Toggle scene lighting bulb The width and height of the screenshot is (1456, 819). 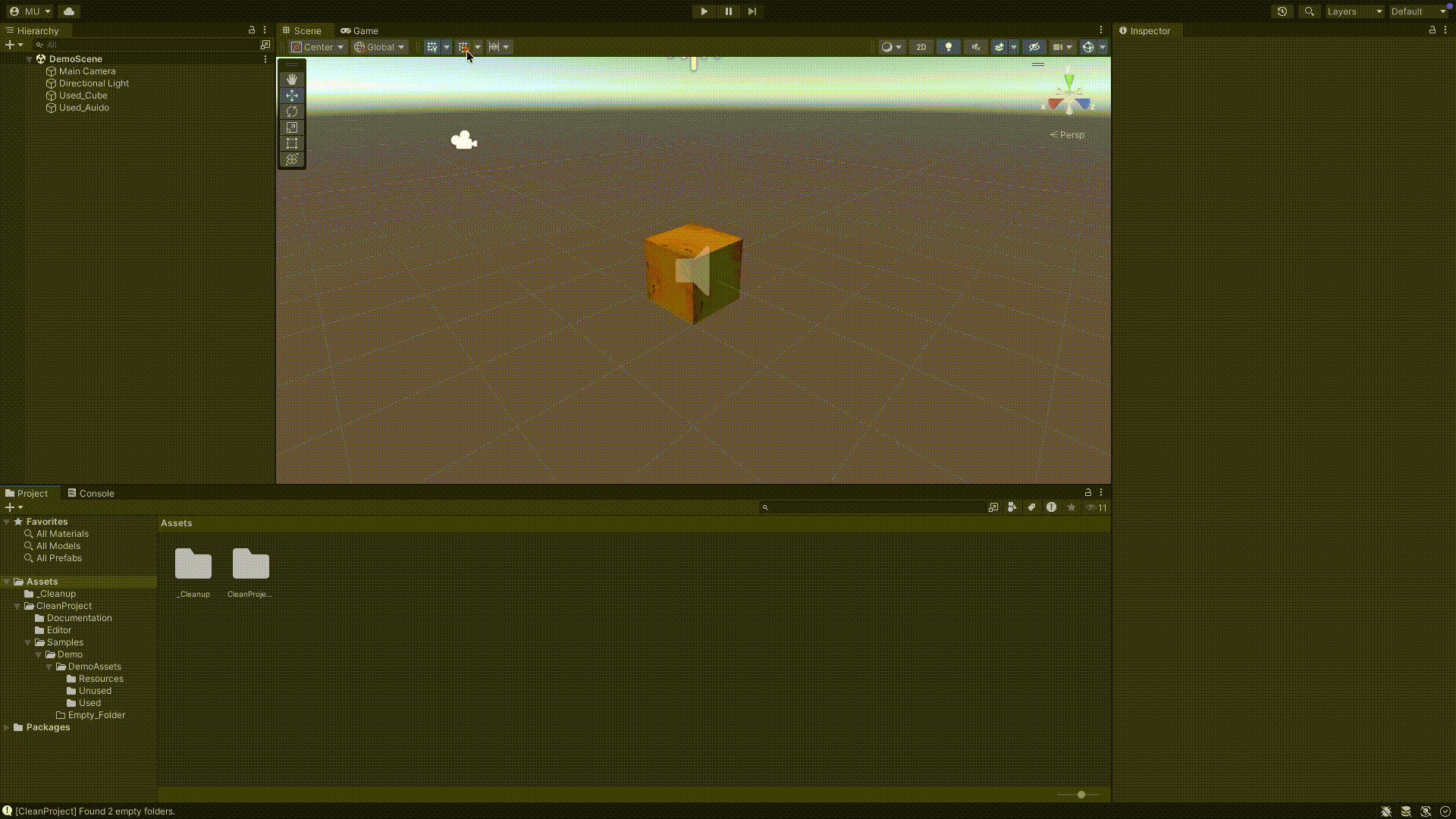click(948, 47)
